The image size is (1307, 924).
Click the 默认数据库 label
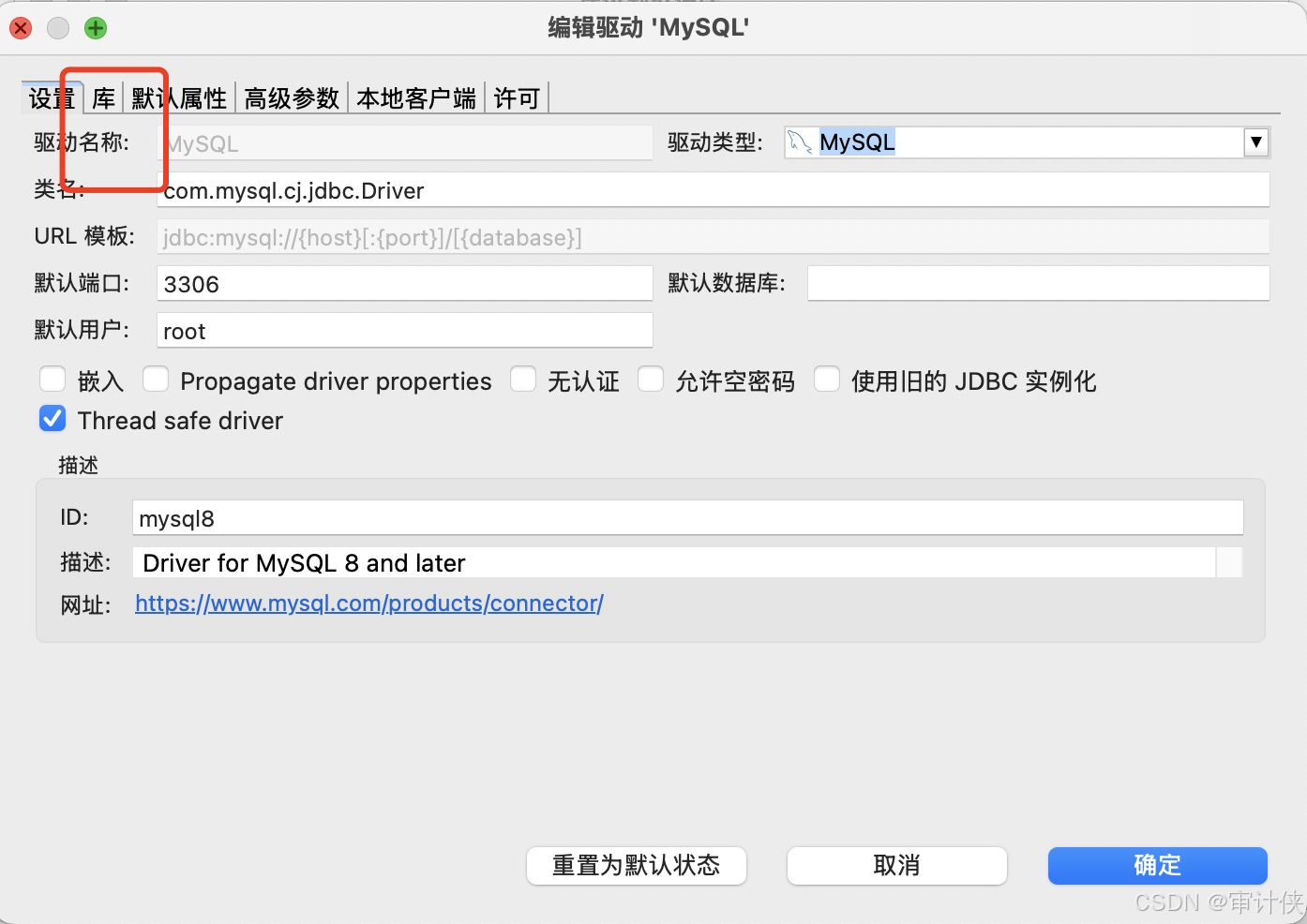pyautogui.click(x=727, y=283)
